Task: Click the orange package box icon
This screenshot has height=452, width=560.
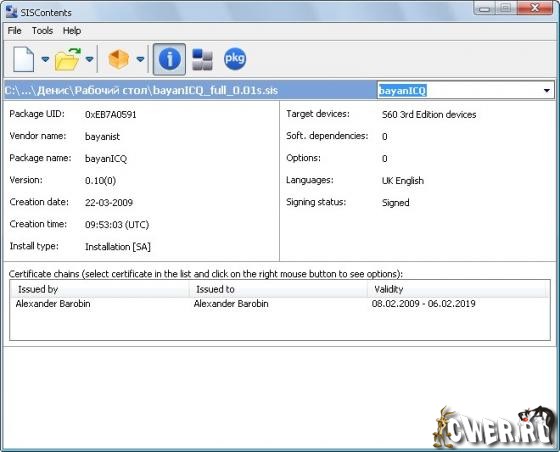Action: tap(119, 59)
